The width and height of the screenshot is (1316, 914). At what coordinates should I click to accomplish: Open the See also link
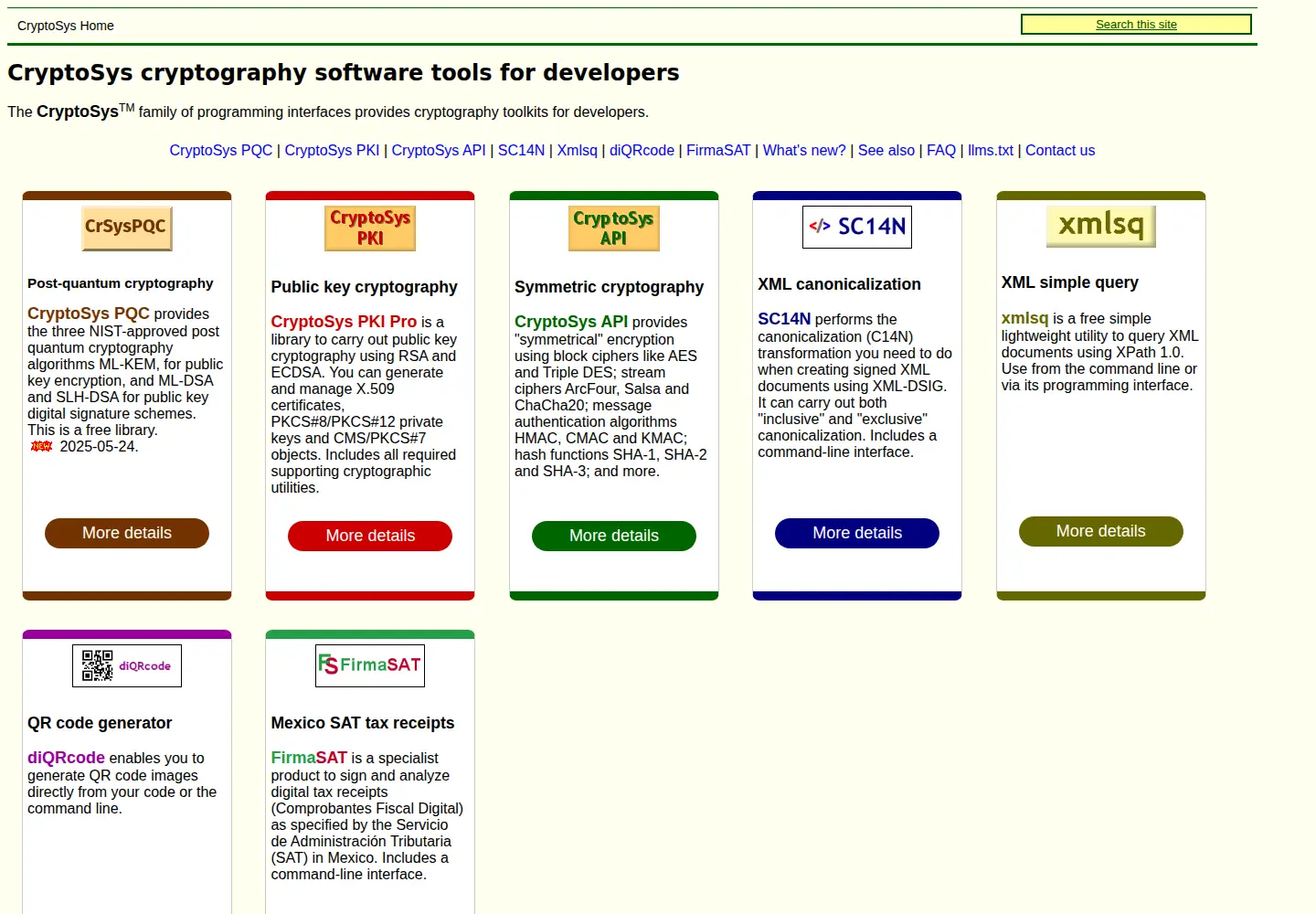click(886, 151)
